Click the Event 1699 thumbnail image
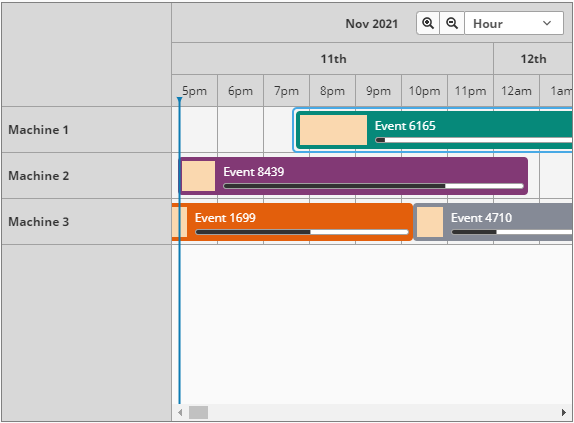The image size is (574, 423). tap(179, 222)
